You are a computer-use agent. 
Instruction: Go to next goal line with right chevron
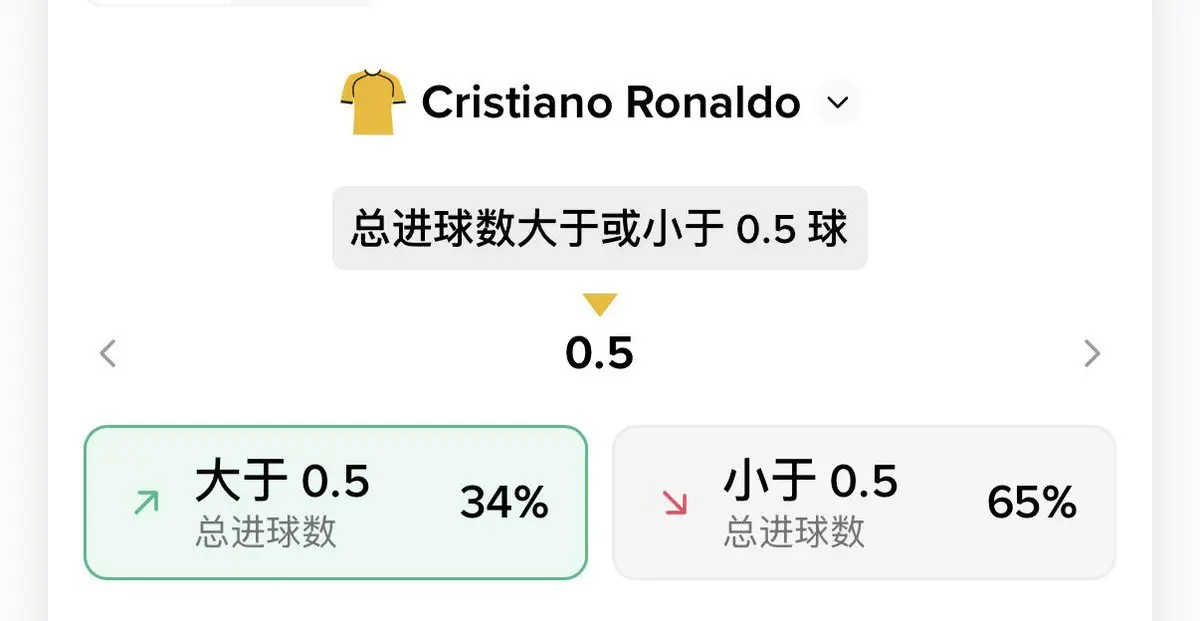point(1092,353)
